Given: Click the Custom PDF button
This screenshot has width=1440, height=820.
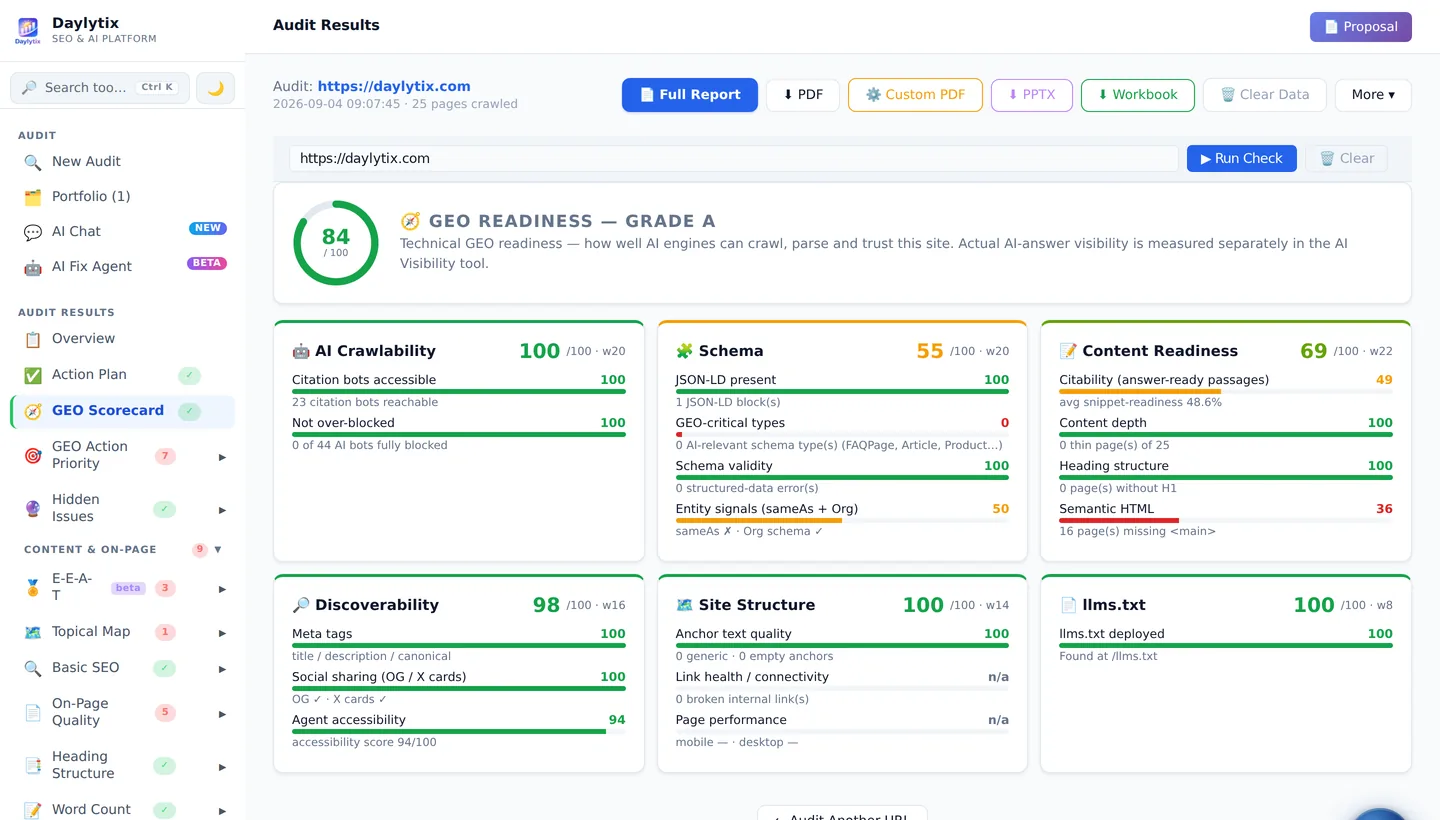Looking at the screenshot, I should pos(915,95).
